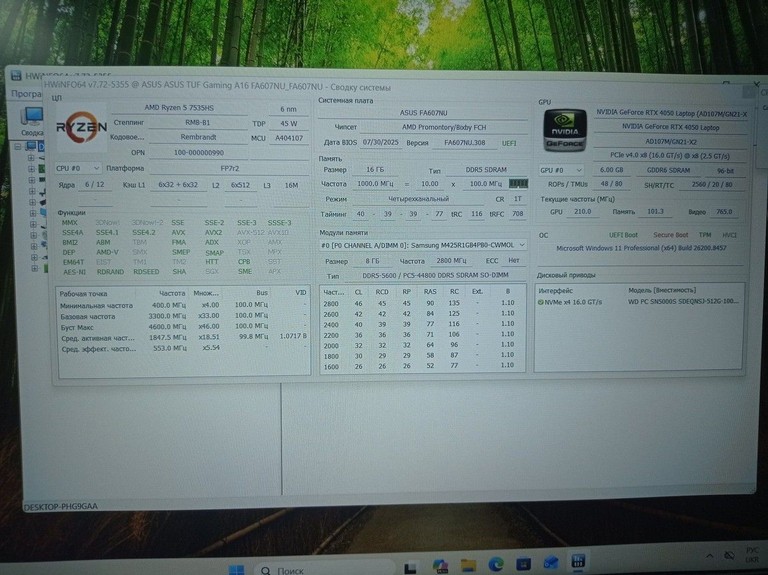Click the GPU clock value 210.0
Image resolution: width=768 pixels, height=575 pixels.
point(582,212)
